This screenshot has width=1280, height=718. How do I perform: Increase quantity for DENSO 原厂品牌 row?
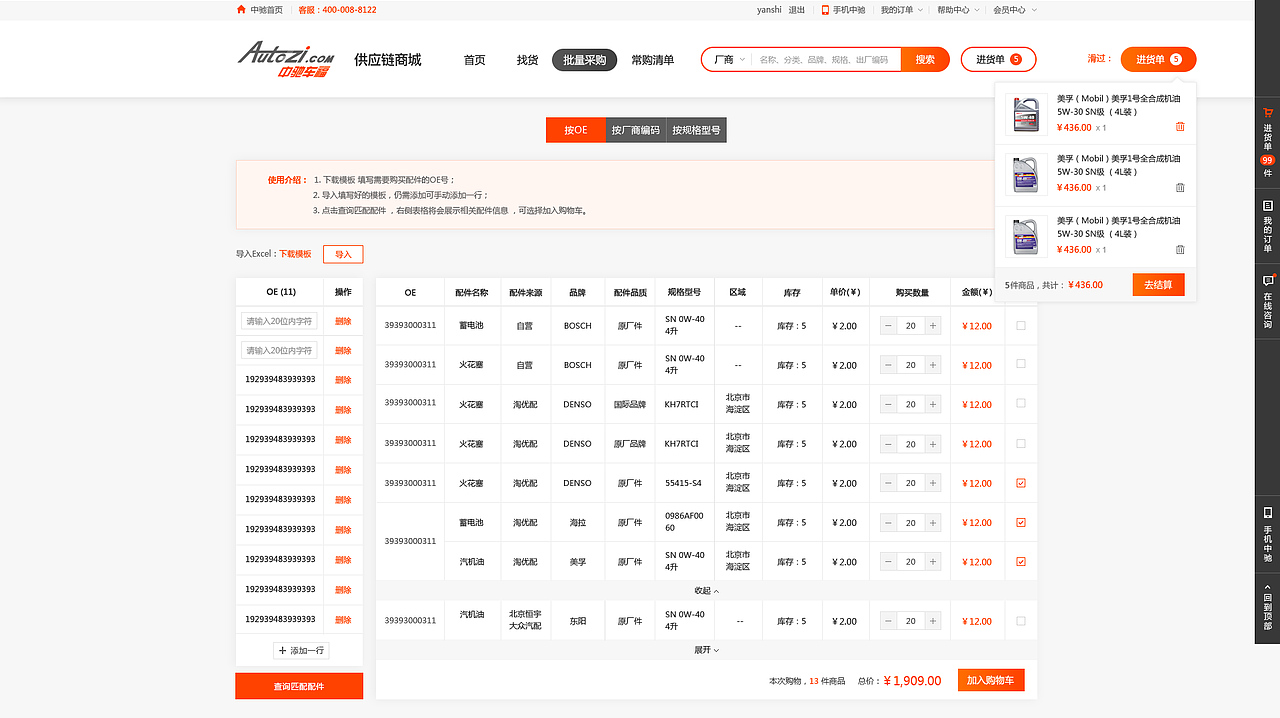933,444
